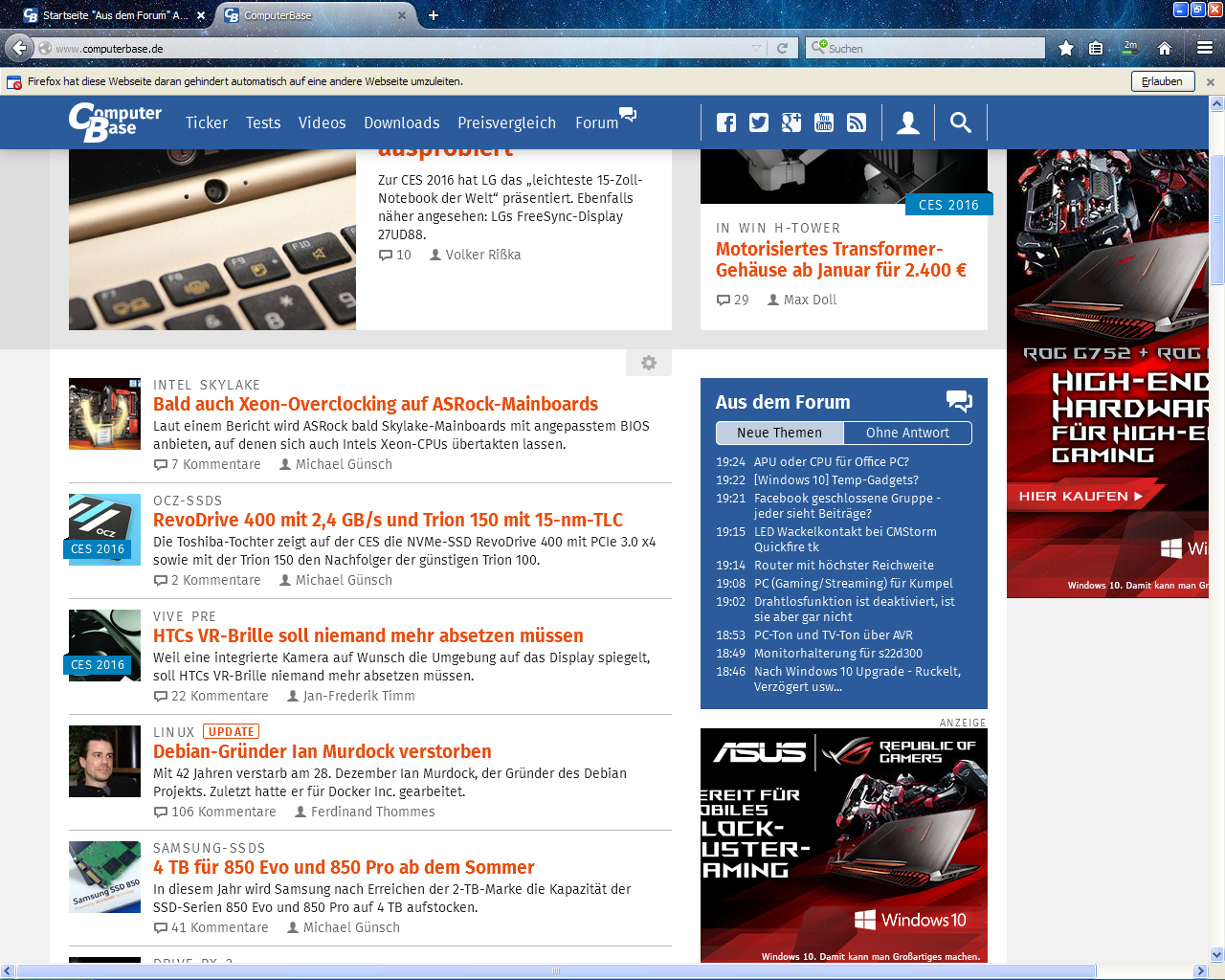The width and height of the screenshot is (1225, 980).
Task: Click the Ian Murdock portrait thumbnail
Action: (104, 761)
